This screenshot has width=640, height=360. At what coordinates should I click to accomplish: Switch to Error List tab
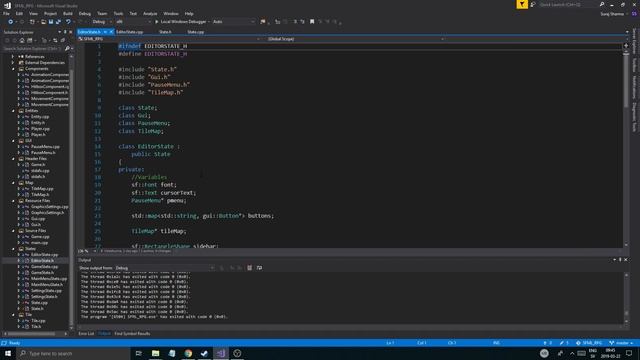[86, 333]
